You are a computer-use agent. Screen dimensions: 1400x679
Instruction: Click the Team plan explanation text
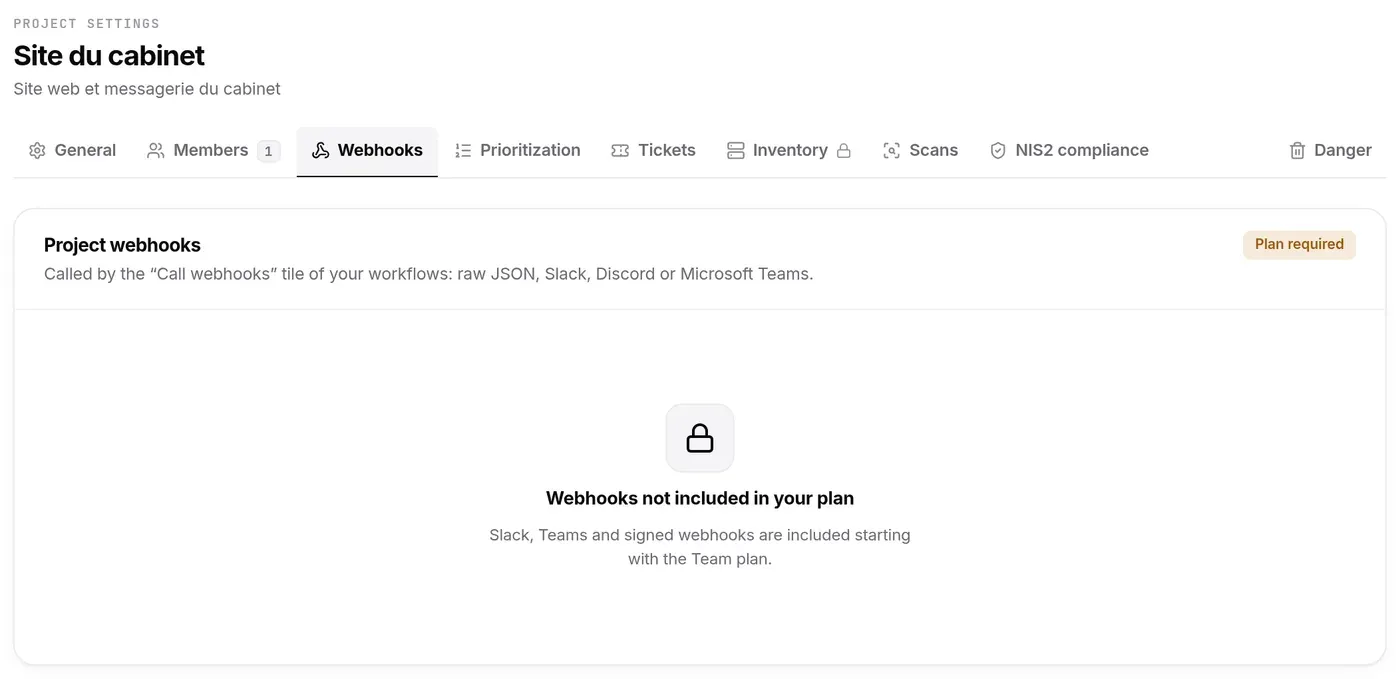tap(700, 547)
